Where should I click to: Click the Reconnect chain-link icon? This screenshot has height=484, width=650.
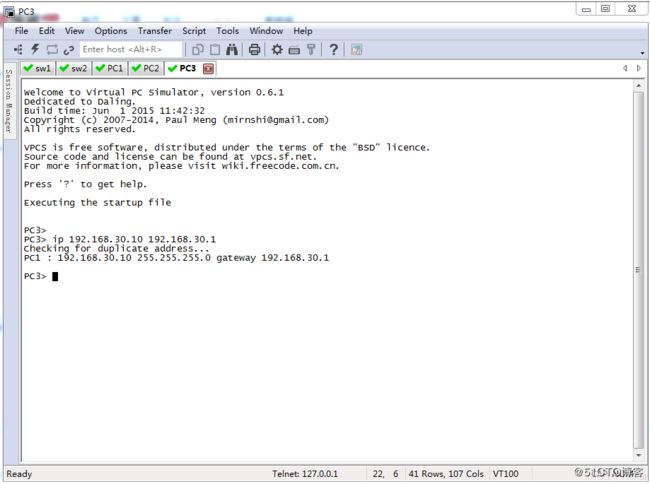(x=69, y=50)
